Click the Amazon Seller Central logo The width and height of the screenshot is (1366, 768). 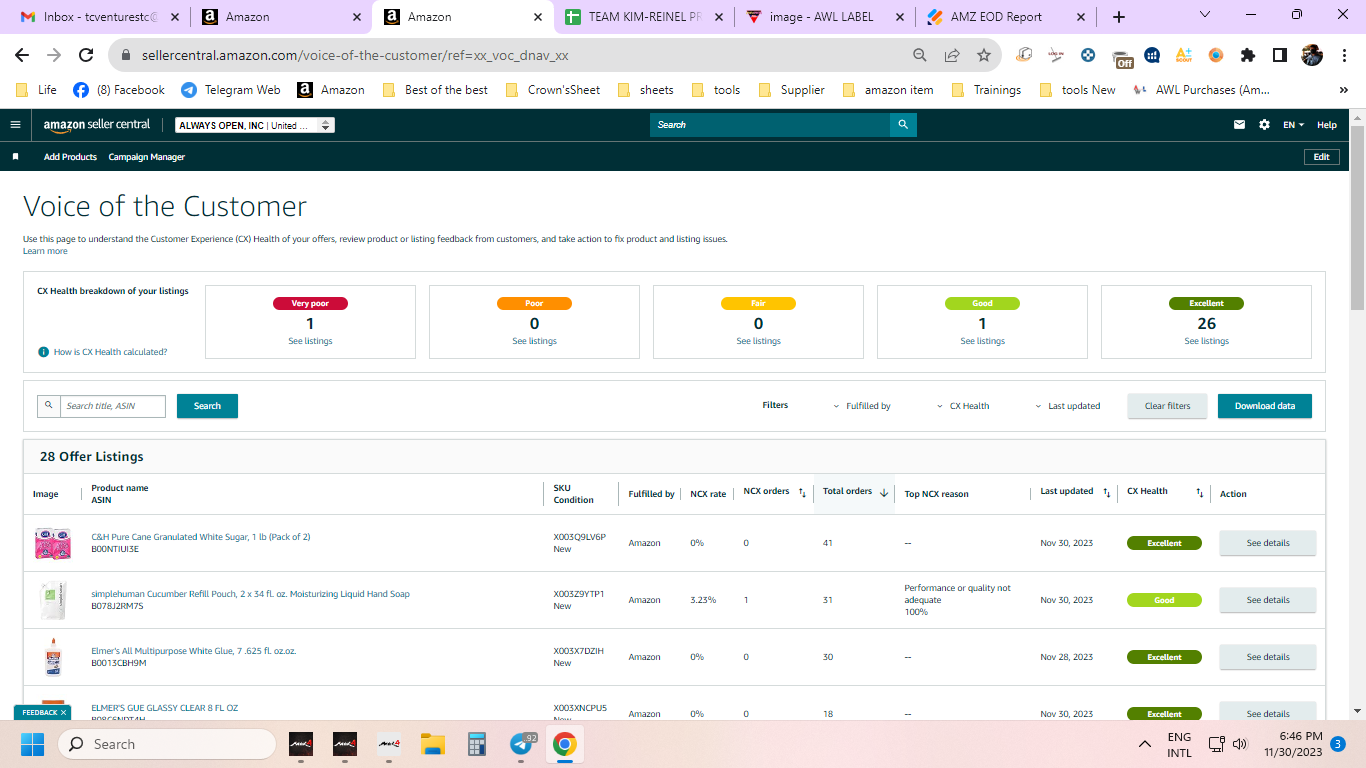tap(97, 125)
